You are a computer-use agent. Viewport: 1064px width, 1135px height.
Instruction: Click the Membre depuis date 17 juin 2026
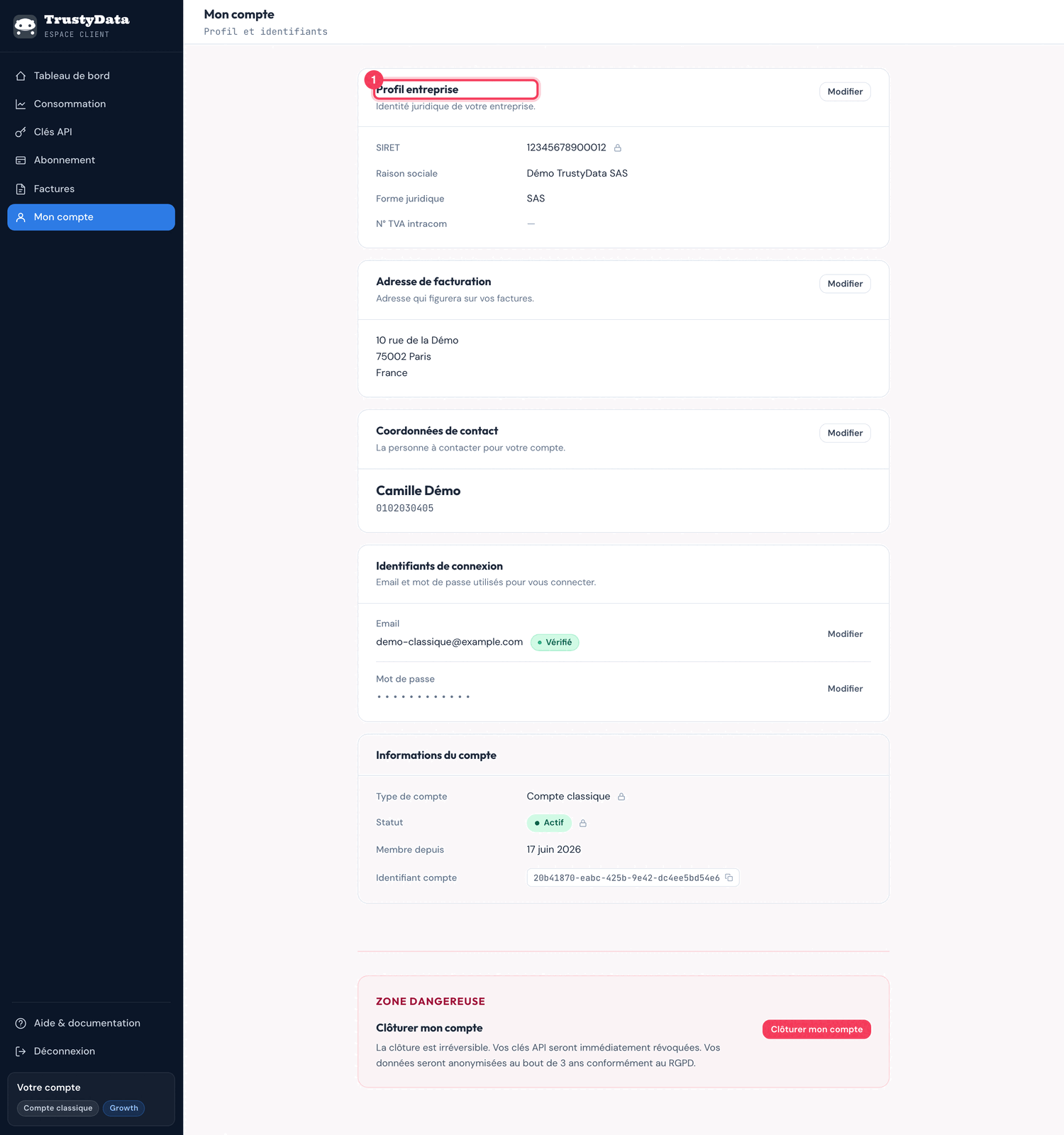coord(553,850)
